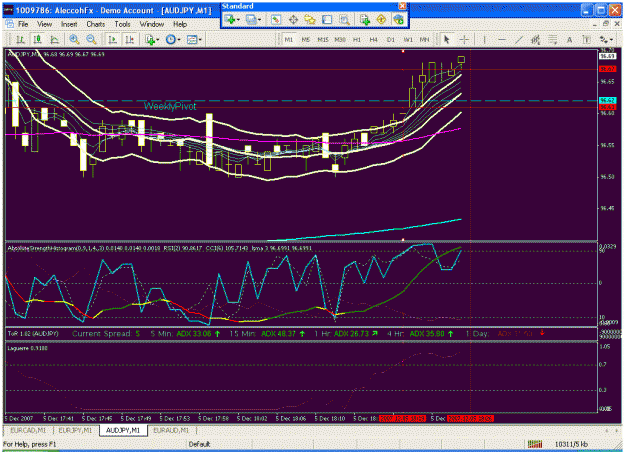Launch MetaEditor from Standard toolbar
Screen dimensions: 625x452
click(x=381, y=19)
